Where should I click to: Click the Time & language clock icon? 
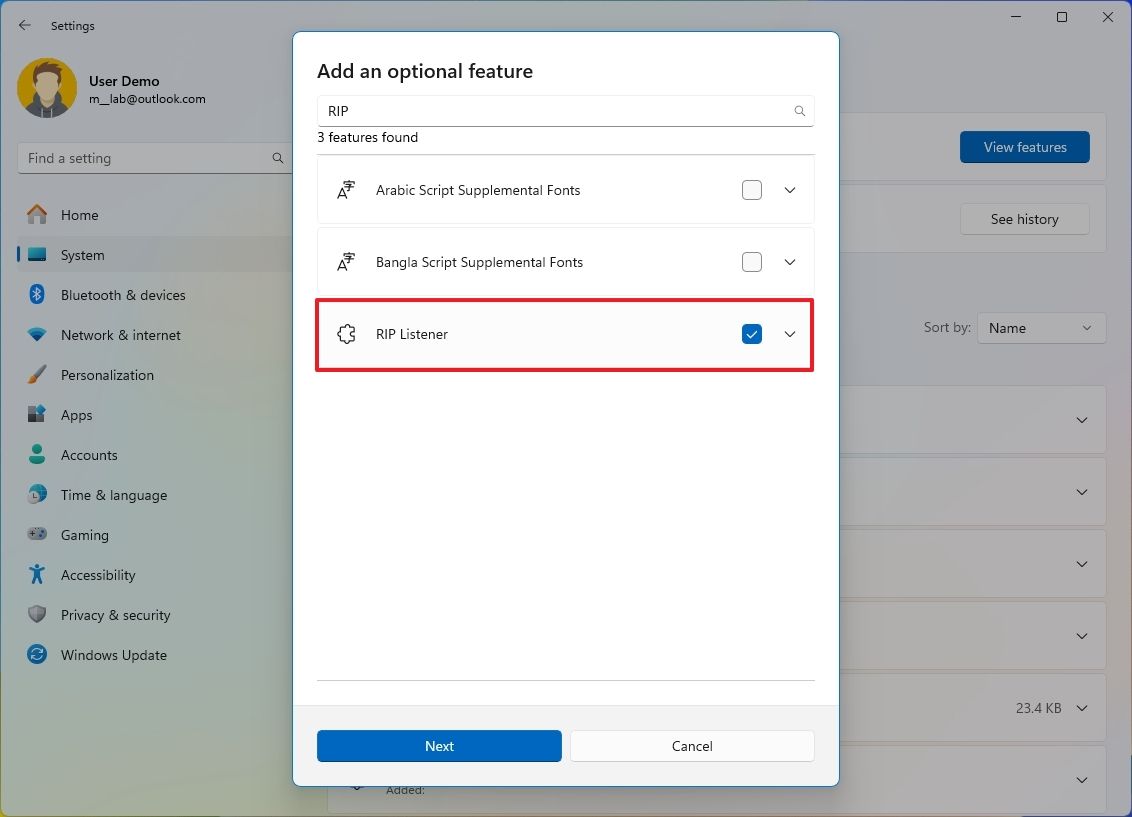click(x=37, y=494)
